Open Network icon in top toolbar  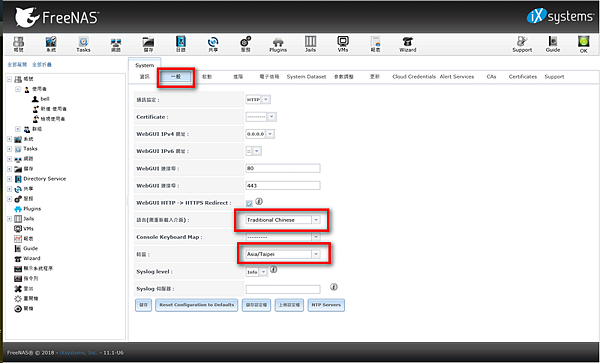tap(116, 44)
